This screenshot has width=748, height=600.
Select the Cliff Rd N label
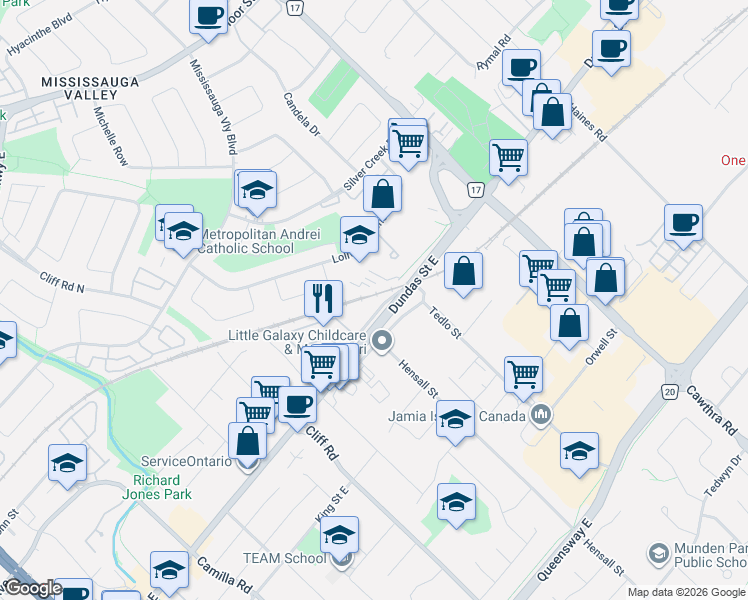tap(62, 282)
